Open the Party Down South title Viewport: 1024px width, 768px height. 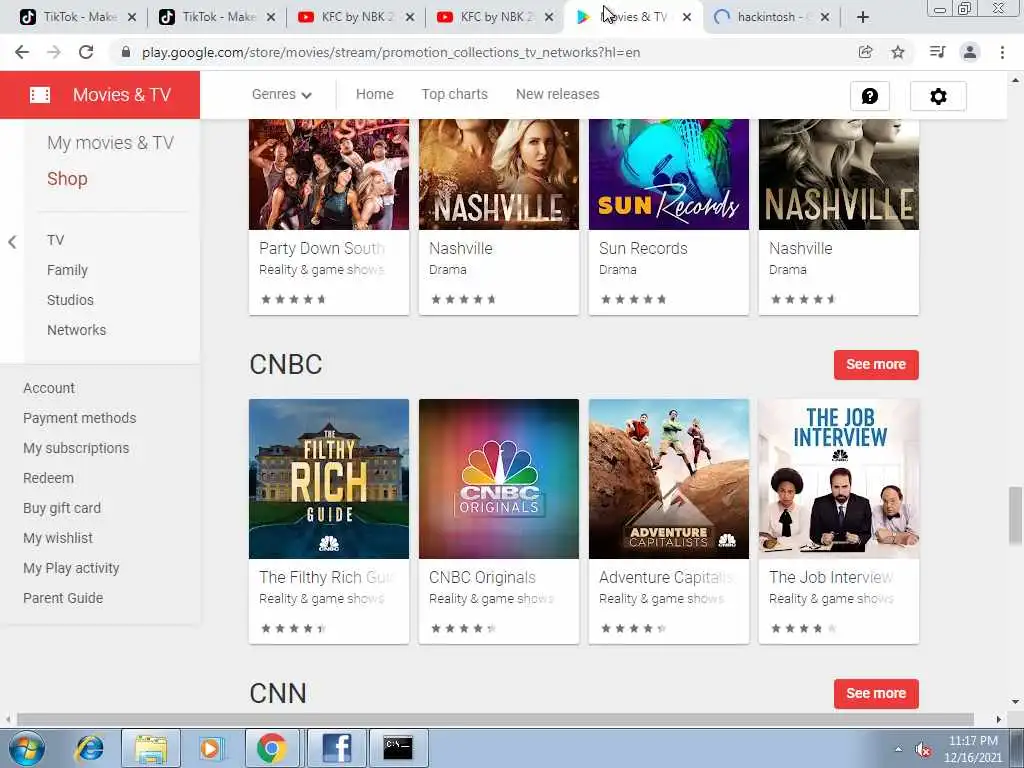click(321, 248)
